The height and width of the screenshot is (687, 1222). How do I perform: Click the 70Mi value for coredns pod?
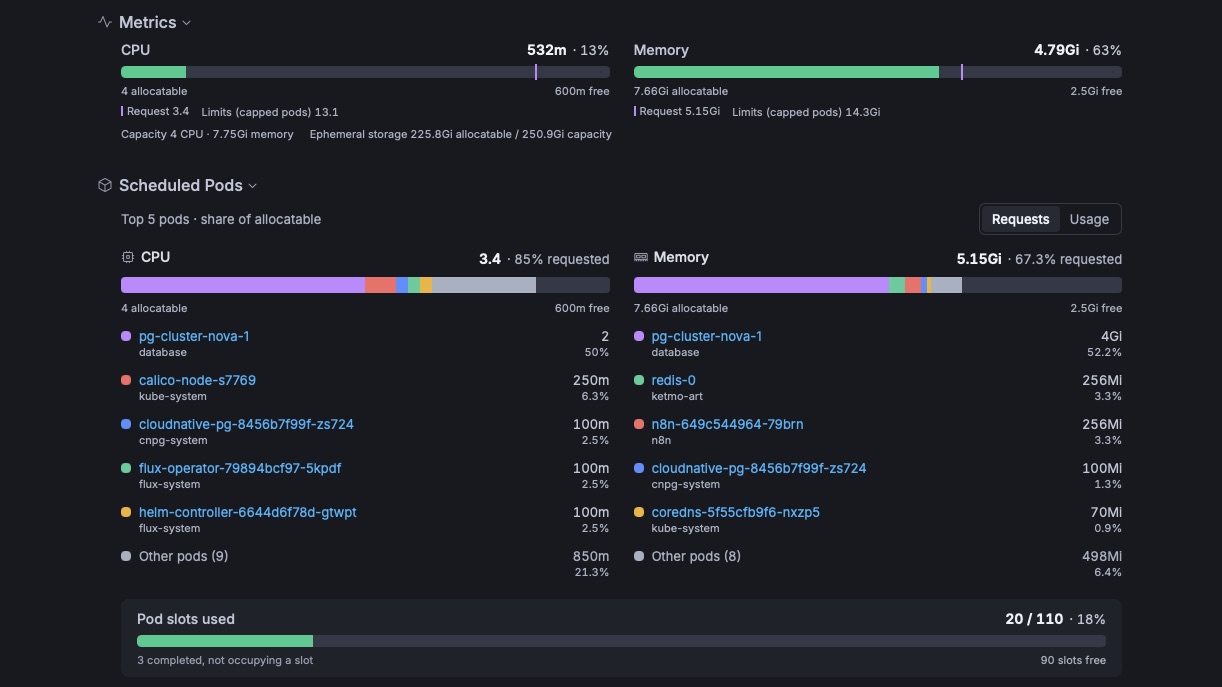tap(1105, 512)
